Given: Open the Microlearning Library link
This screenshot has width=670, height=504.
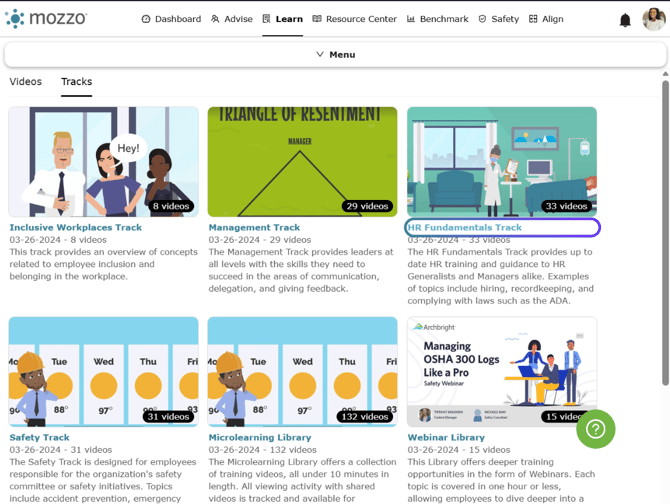Looking at the screenshot, I should (x=260, y=437).
